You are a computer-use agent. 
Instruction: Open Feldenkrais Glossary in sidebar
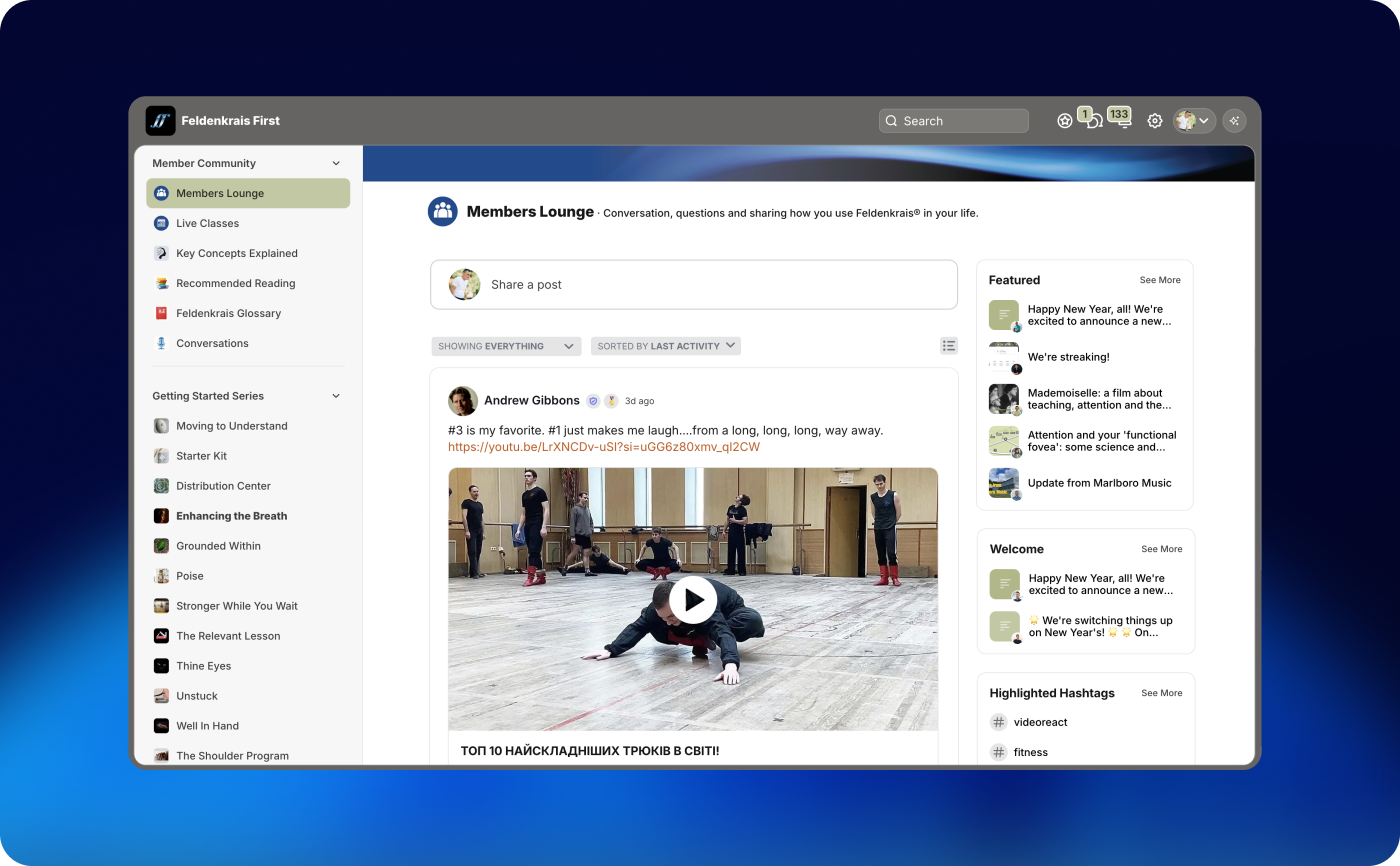coord(228,313)
